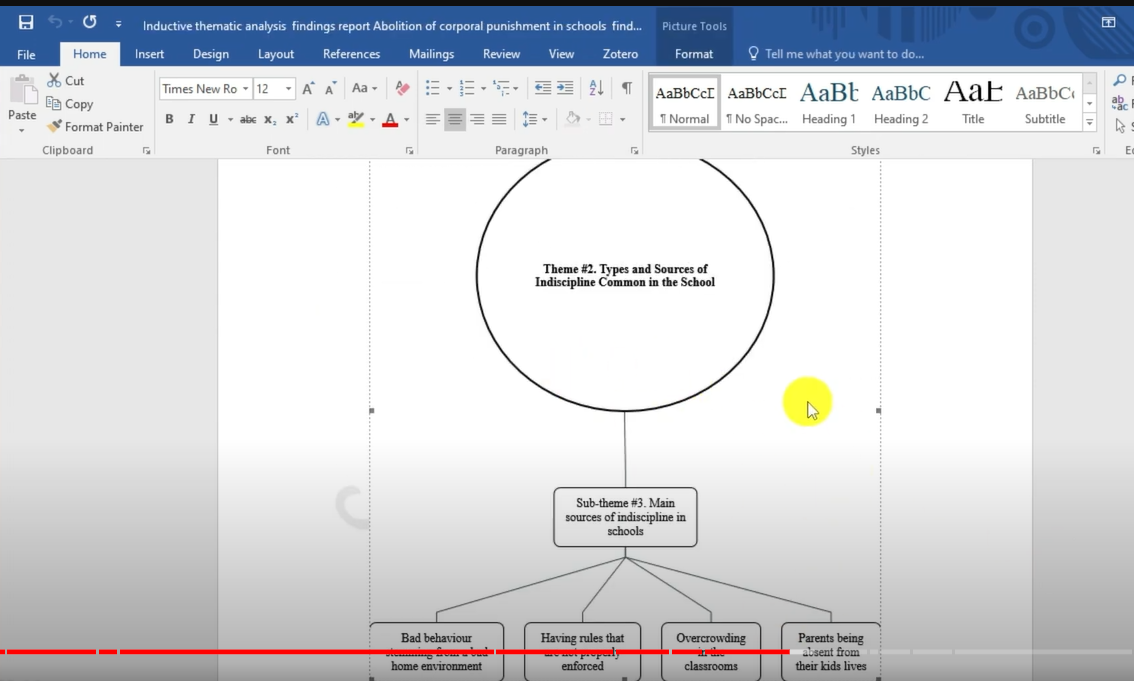
Task: Select Center alignment
Action: click(x=455, y=119)
